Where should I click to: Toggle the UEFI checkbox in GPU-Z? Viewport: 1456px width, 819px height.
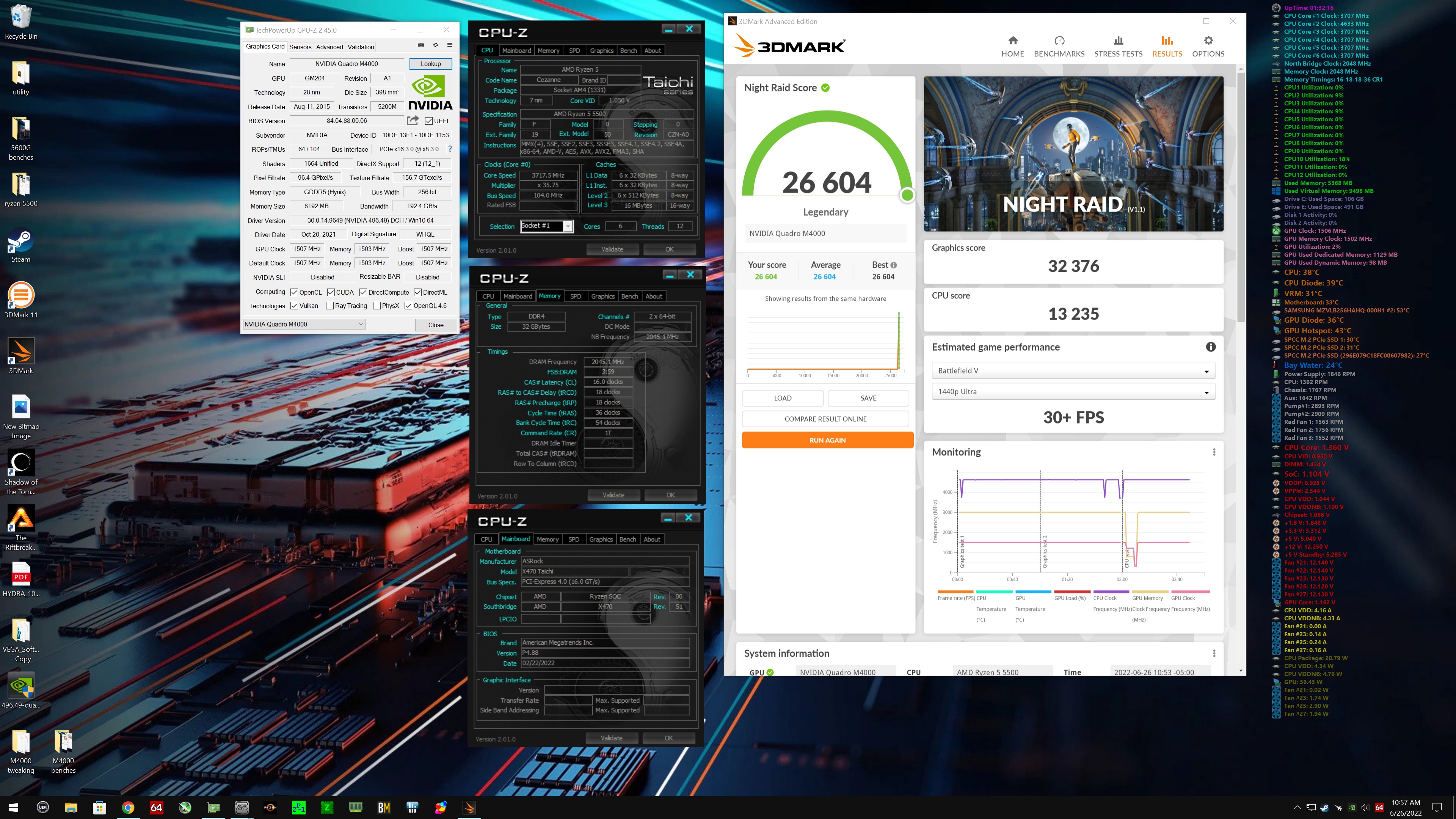429,121
